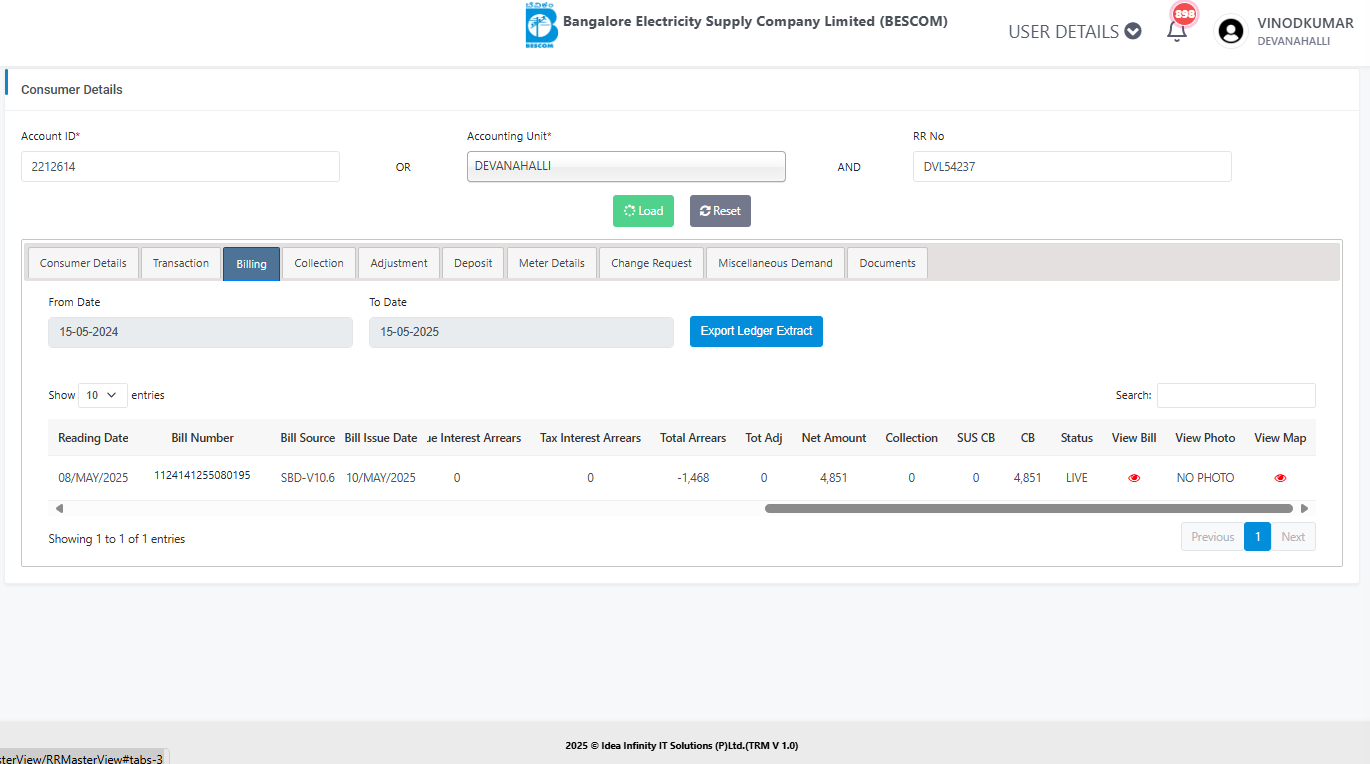Open the To Date field
This screenshot has height=764, width=1370.
tap(521, 332)
